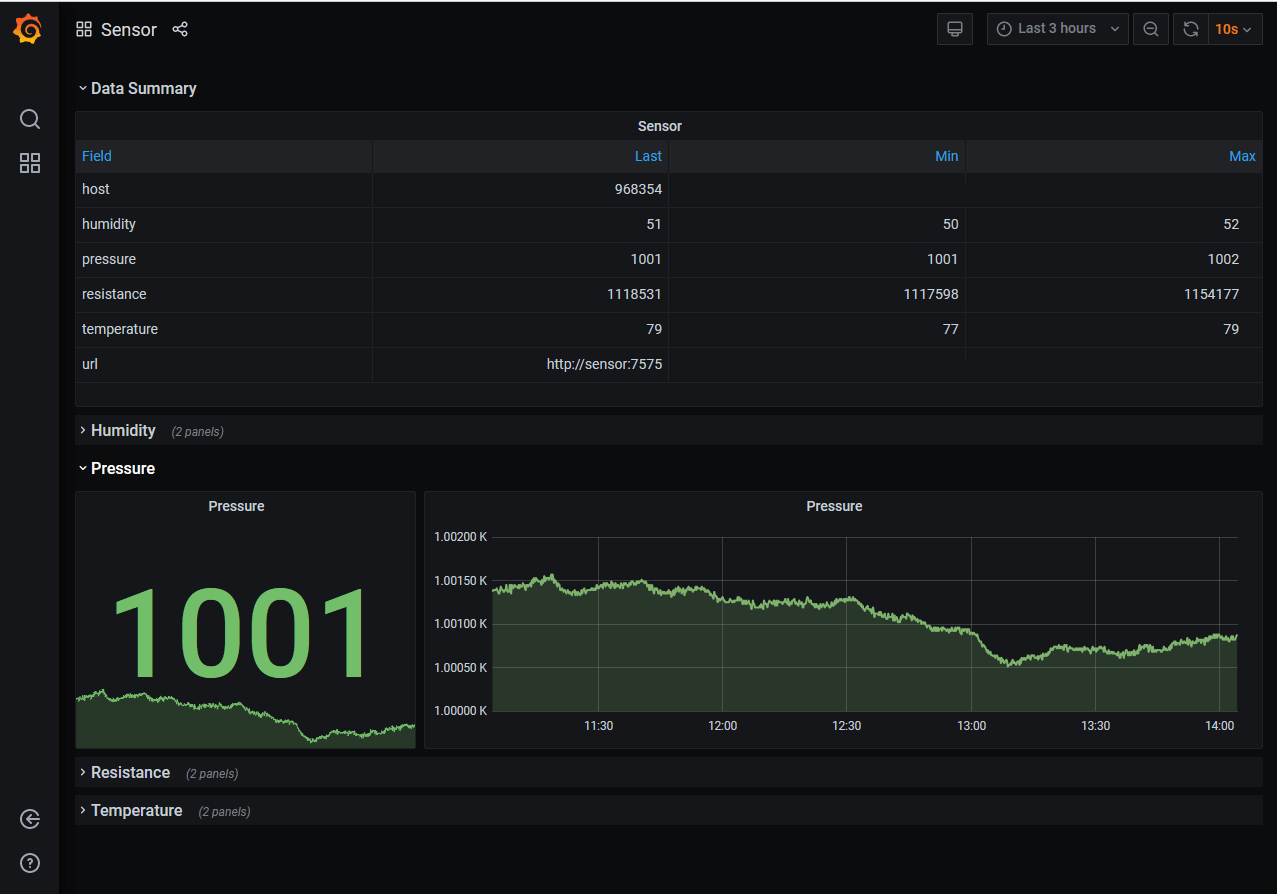Image resolution: width=1277 pixels, height=894 pixels.
Task: Collapse the Pressure row
Action: point(122,468)
